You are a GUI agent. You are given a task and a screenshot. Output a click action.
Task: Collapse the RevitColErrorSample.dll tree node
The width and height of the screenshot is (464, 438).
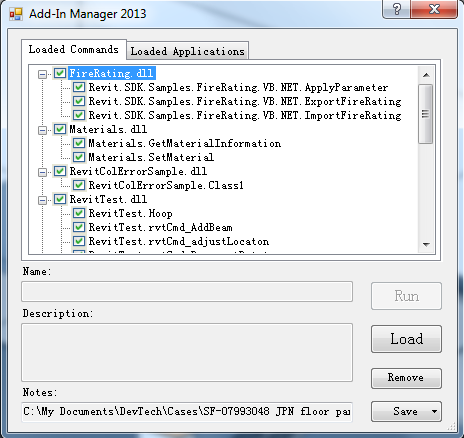pos(42,172)
